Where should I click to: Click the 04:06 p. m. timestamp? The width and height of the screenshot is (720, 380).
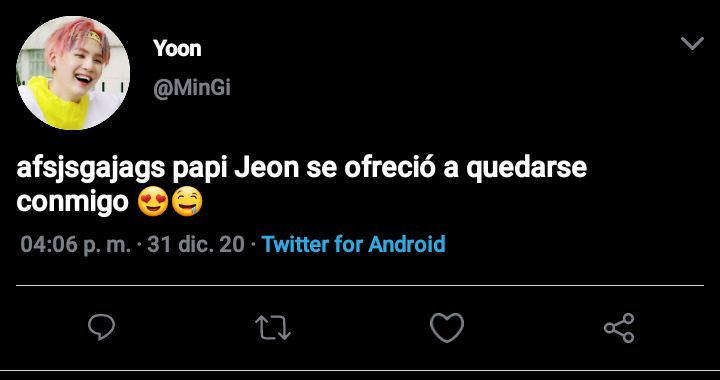pyautogui.click(x=76, y=244)
